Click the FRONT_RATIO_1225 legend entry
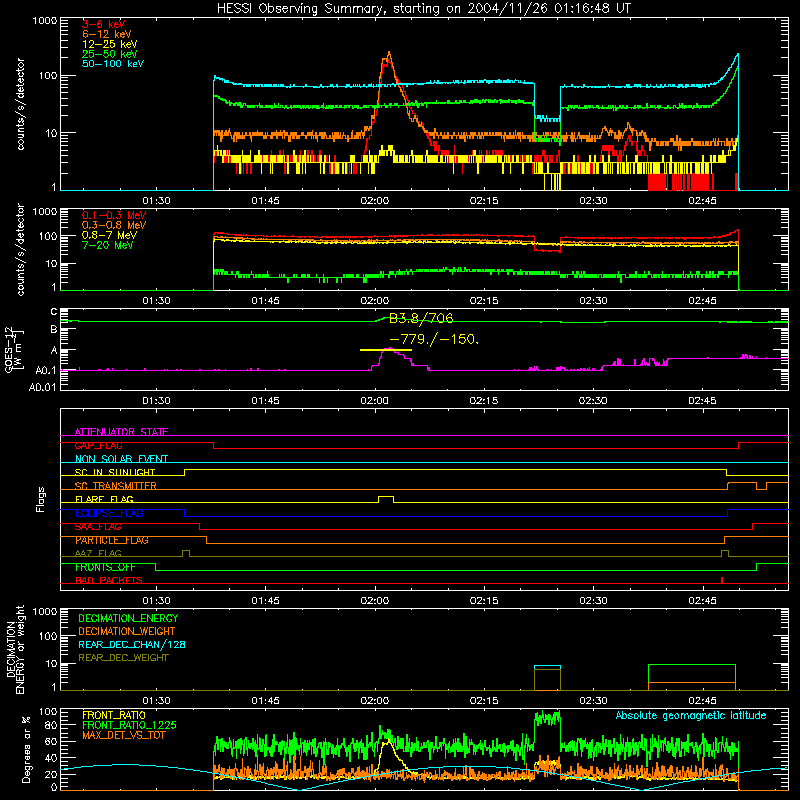 pyautogui.click(x=129, y=725)
